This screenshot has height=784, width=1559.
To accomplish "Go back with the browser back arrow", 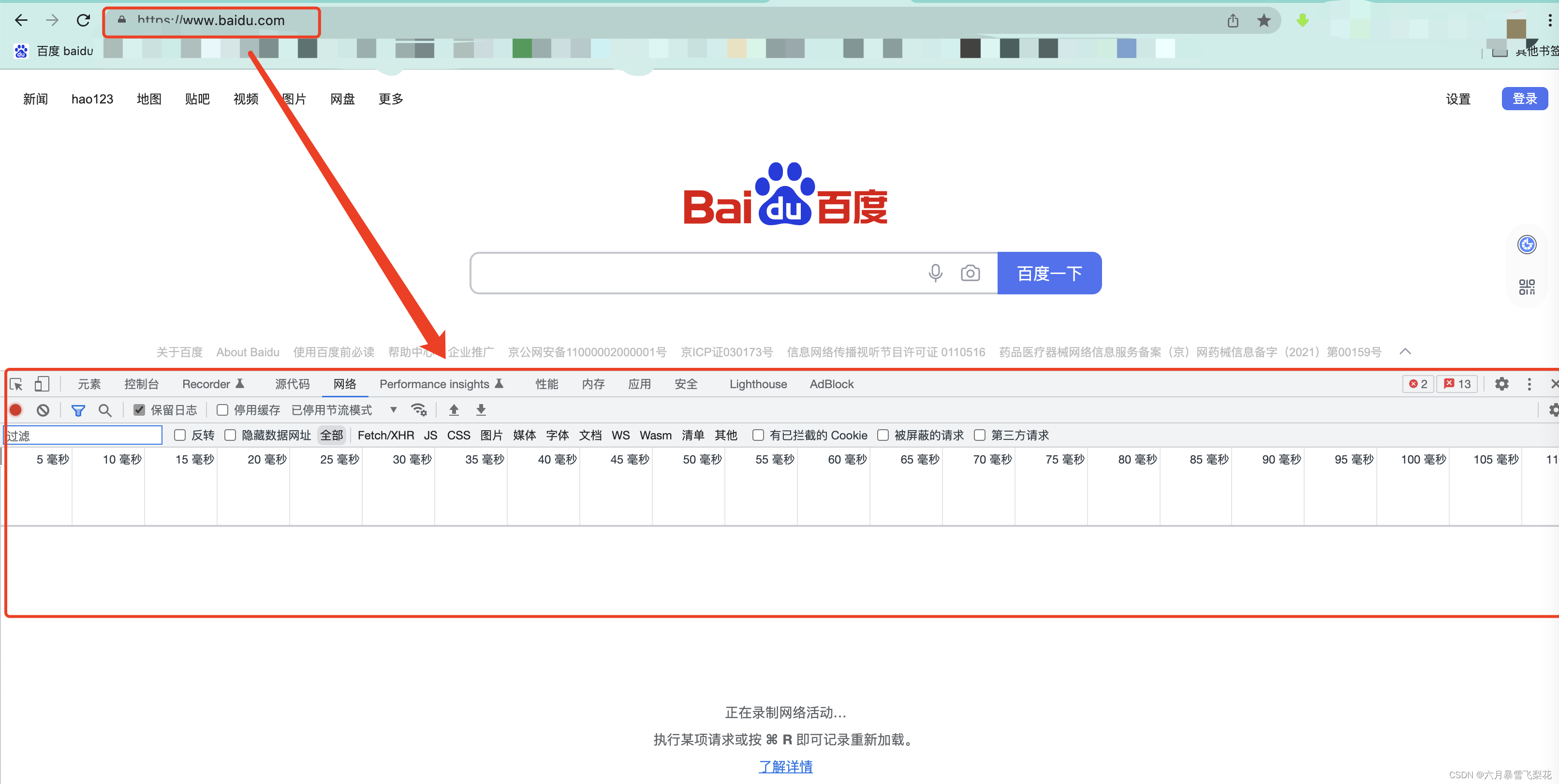I will 21,21.
